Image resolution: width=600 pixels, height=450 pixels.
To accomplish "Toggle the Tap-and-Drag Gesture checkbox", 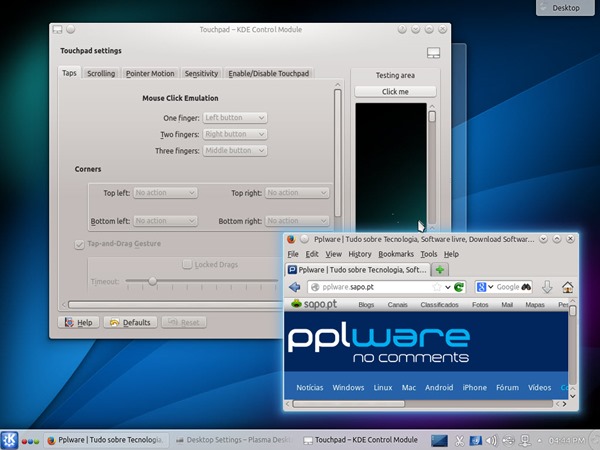I will coord(79,245).
